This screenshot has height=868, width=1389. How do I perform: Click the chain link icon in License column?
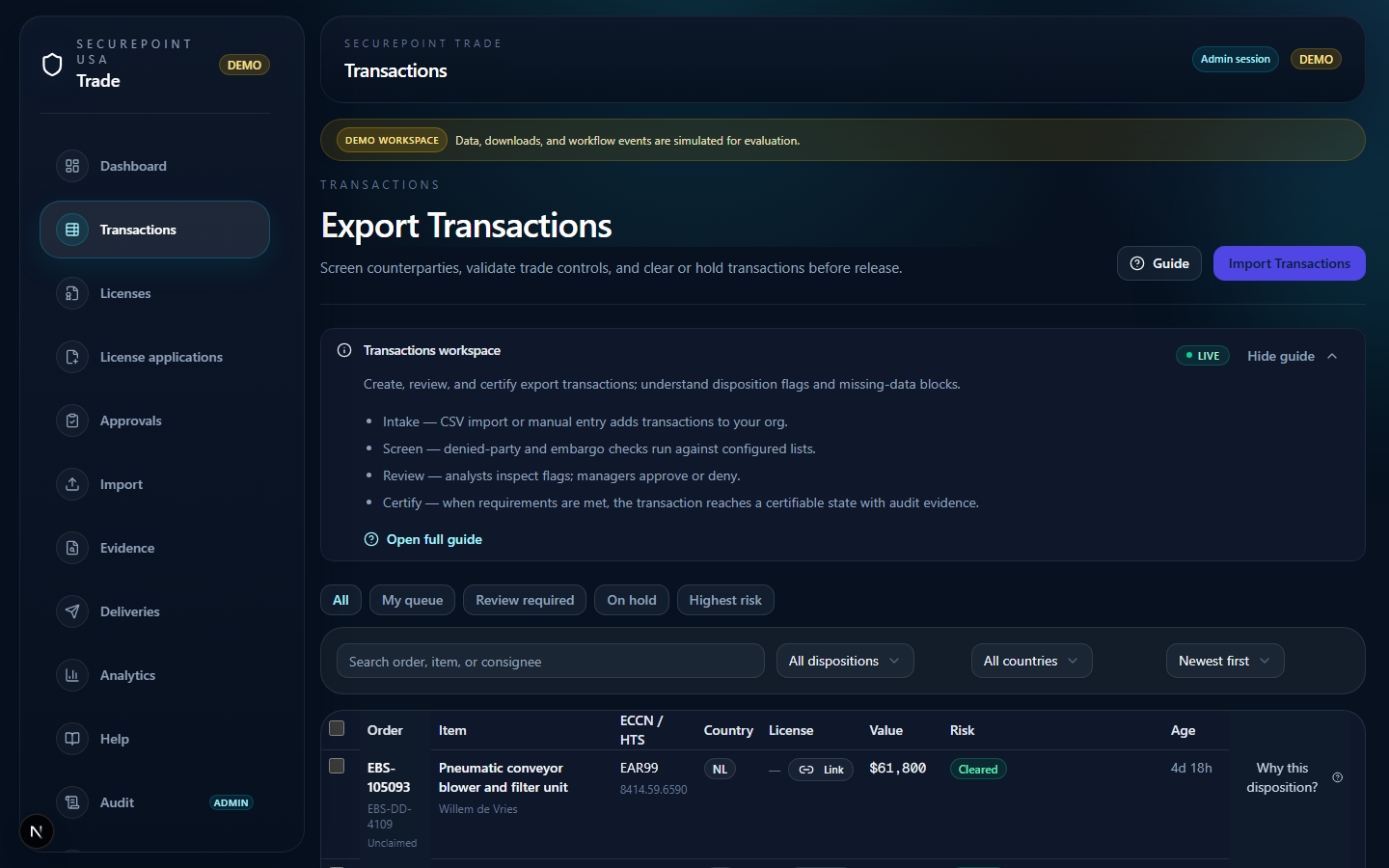(x=806, y=770)
